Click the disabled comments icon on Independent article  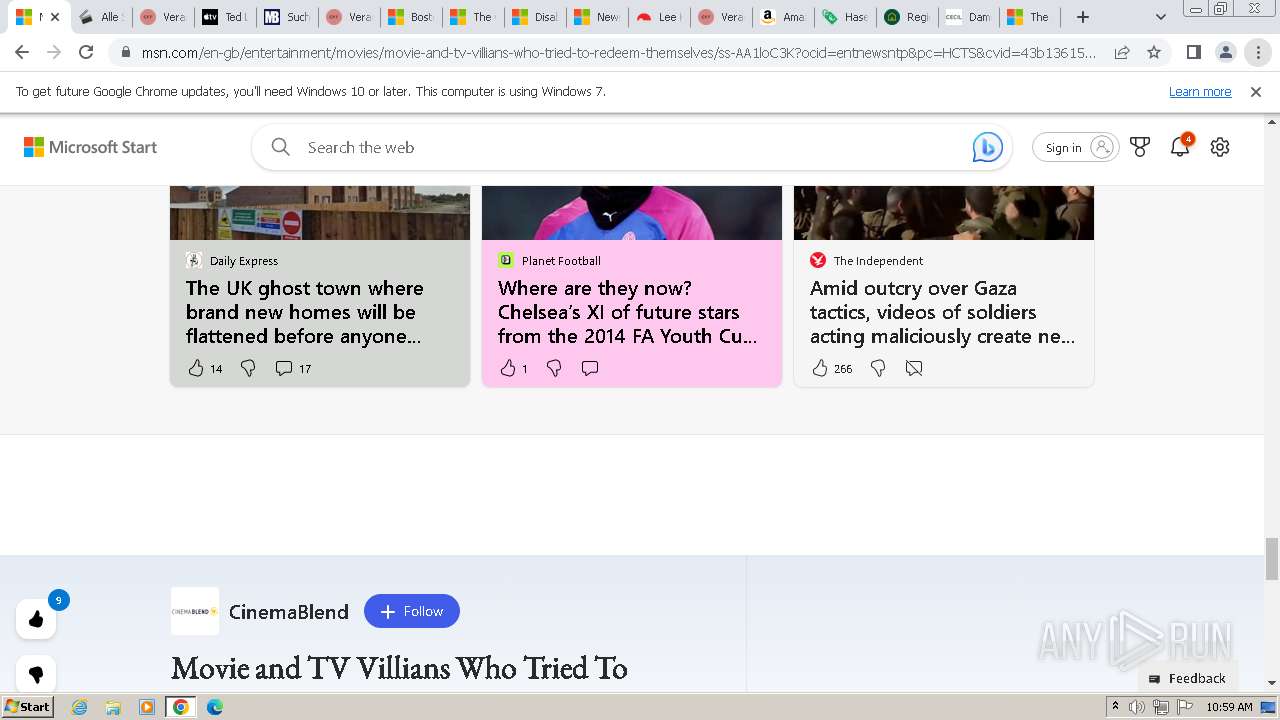[x=914, y=368]
